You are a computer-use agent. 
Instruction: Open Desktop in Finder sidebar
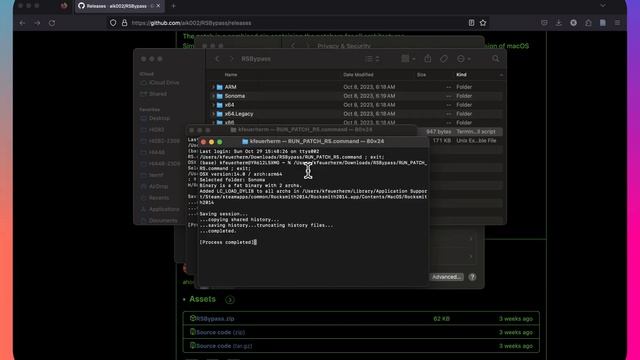click(x=155, y=118)
